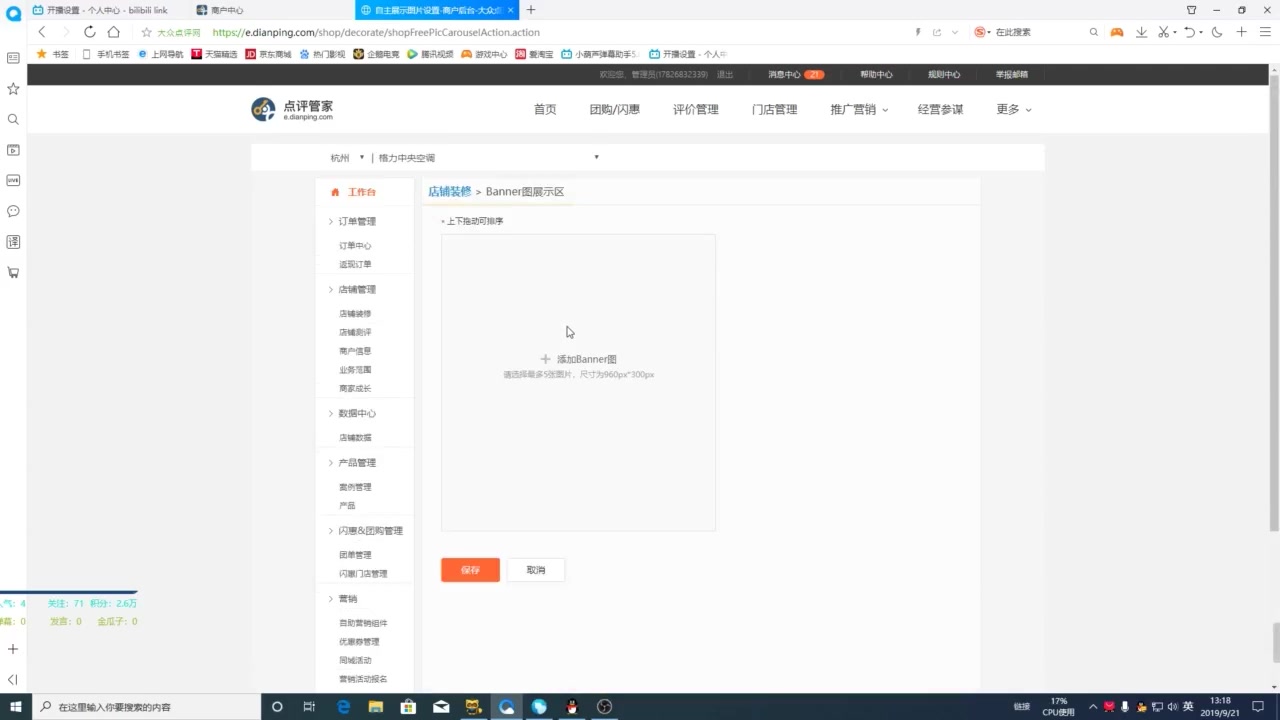Open 帮助中心 link
1280x720 pixels.
(876, 75)
